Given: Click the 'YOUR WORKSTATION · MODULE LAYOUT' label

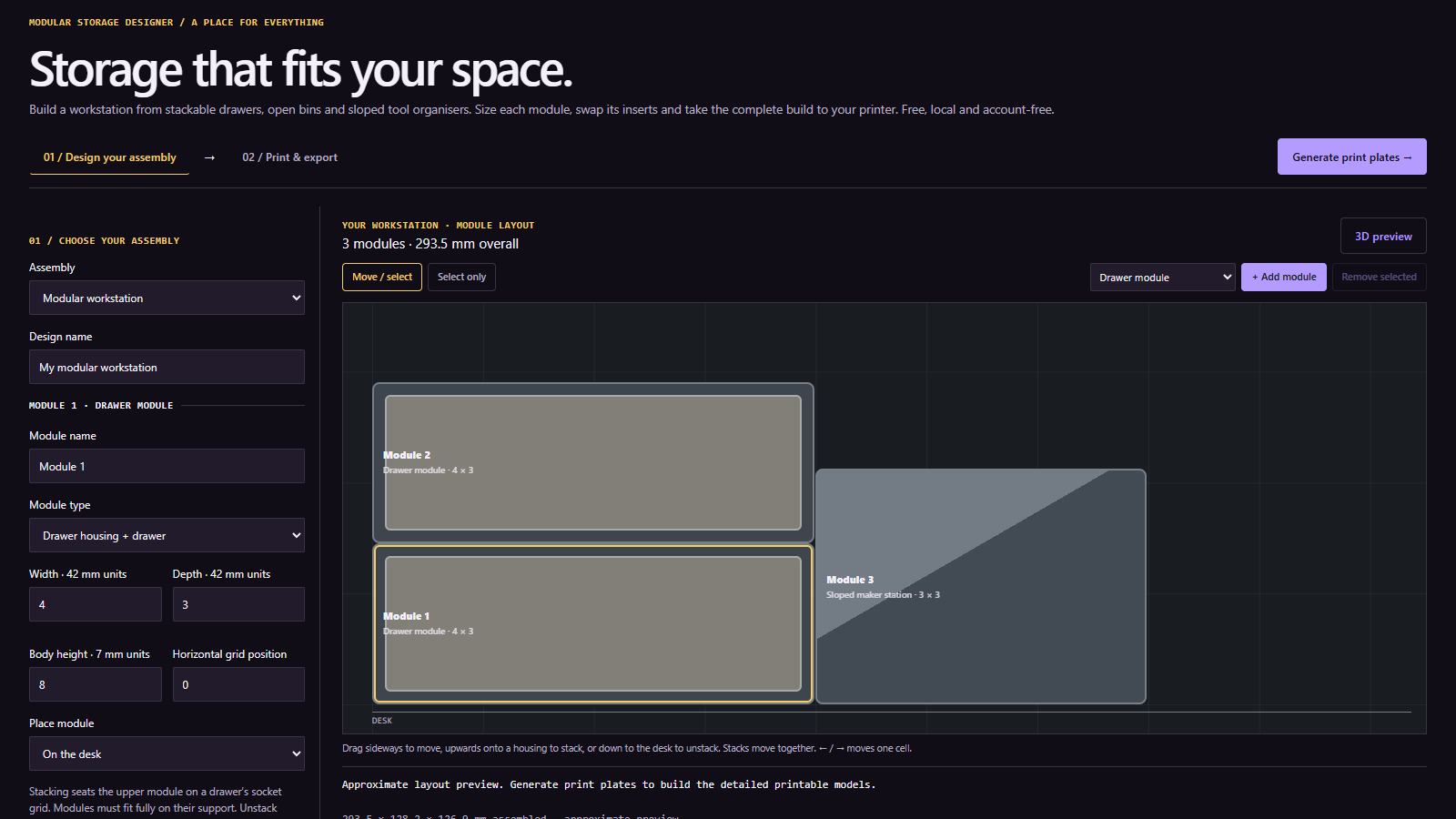Looking at the screenshot, I should coord(438,226).
